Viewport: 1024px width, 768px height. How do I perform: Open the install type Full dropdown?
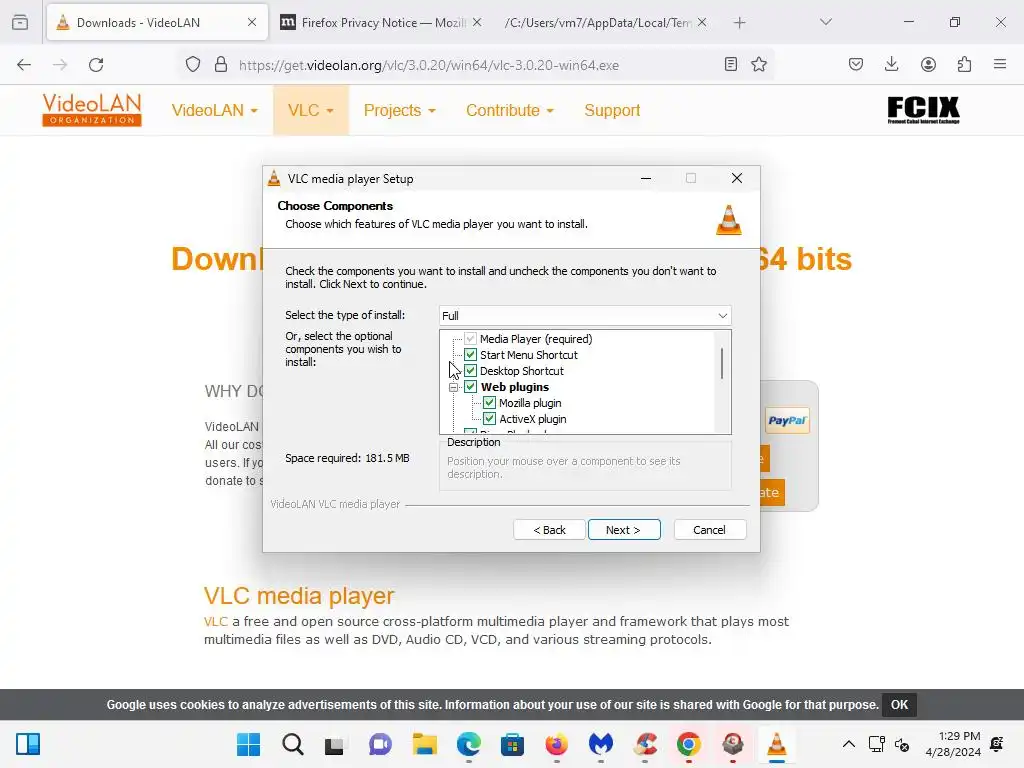click(x=585, y=315)
